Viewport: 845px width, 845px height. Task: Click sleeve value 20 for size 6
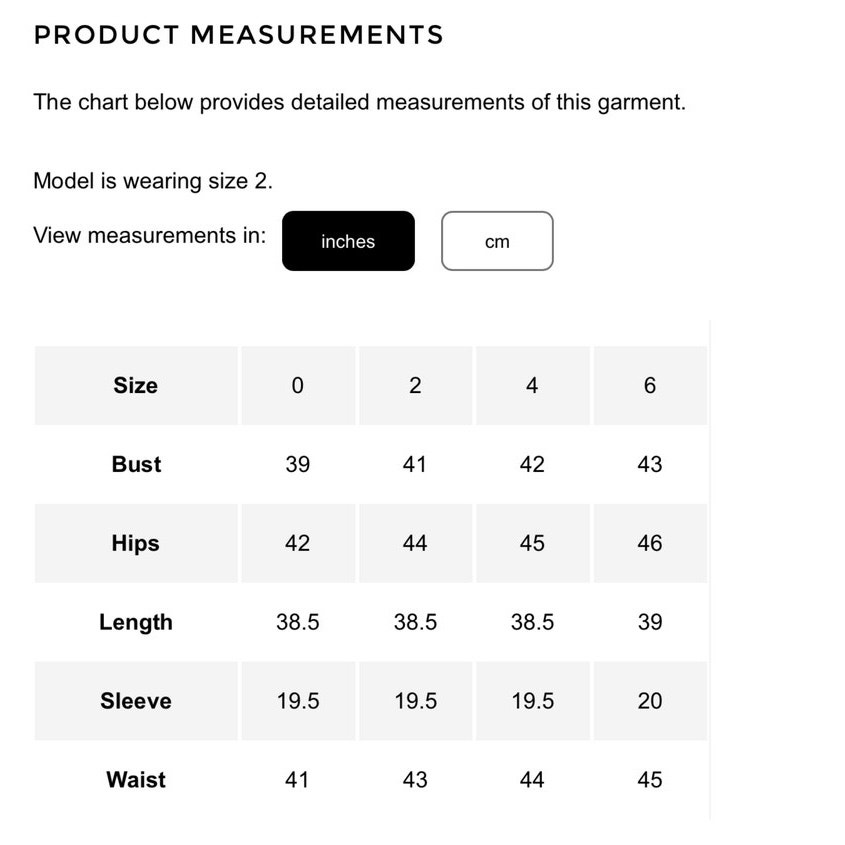(650, 701)
